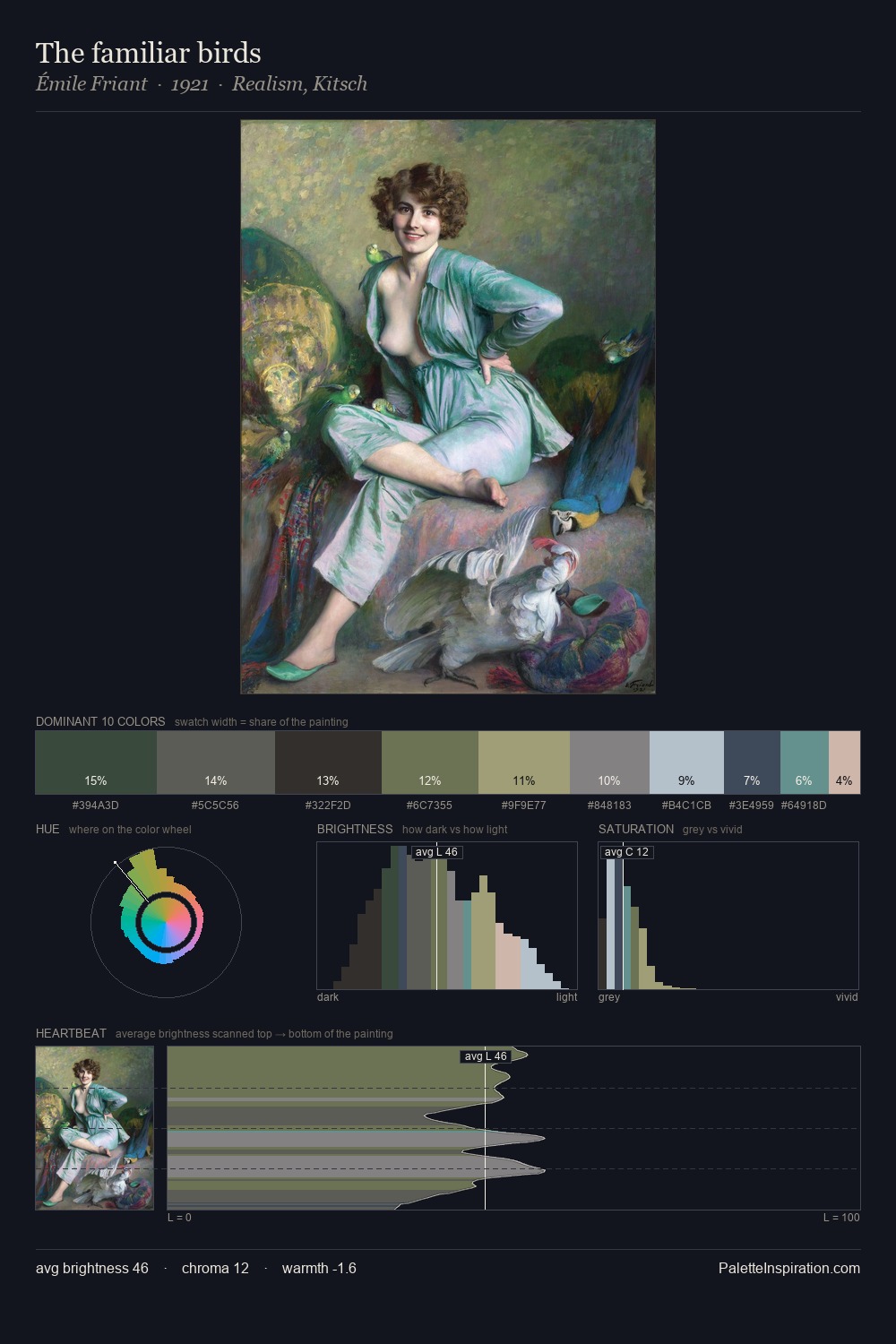Click the grey #5C5C56 14% swatch
Image resolution: width=896 pixels, height=1344 pixels.
(x=216, y=762)
